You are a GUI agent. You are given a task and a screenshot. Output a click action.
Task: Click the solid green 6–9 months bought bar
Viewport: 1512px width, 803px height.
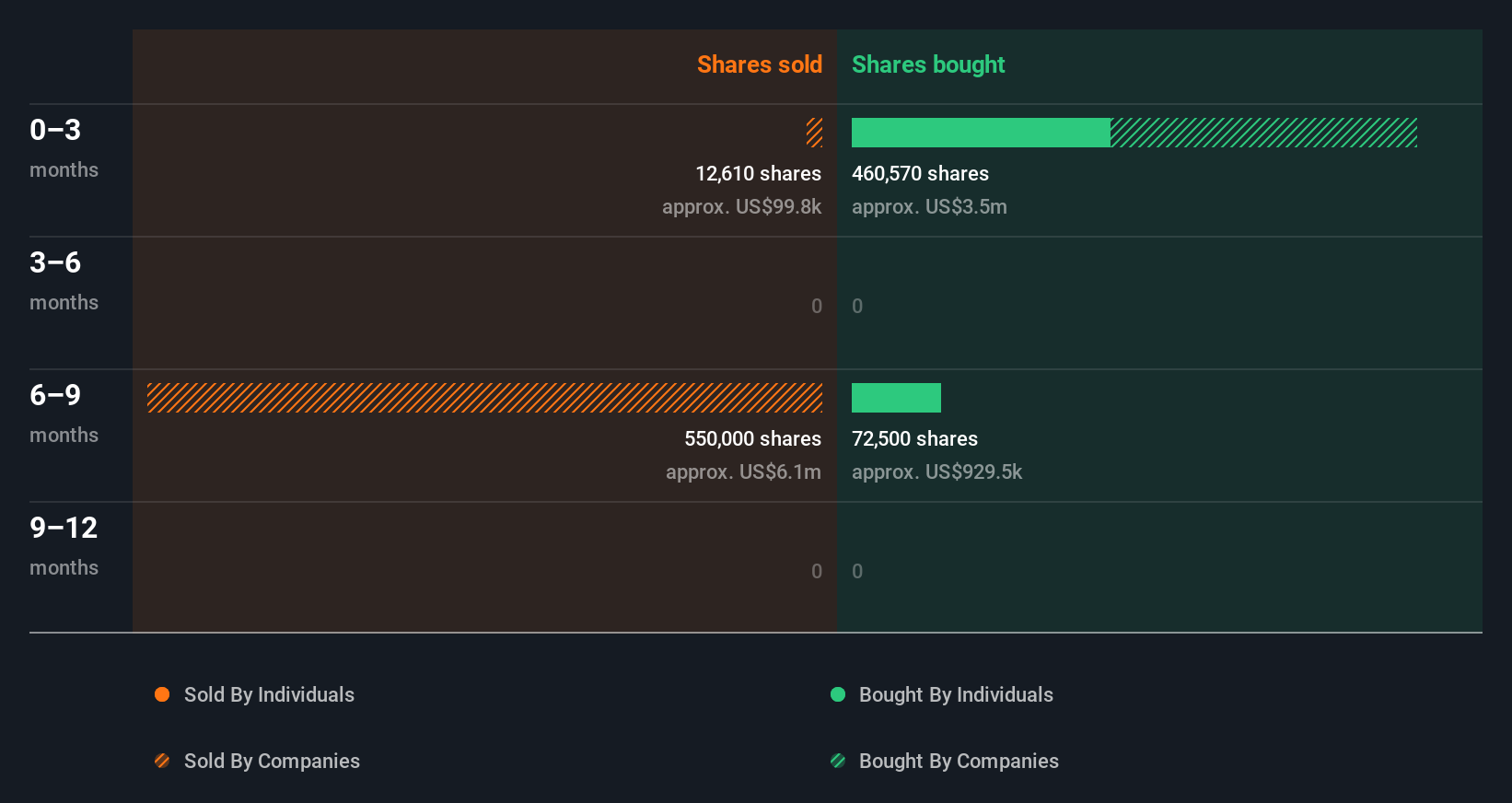pyautogui.click(x=896, y=398)
